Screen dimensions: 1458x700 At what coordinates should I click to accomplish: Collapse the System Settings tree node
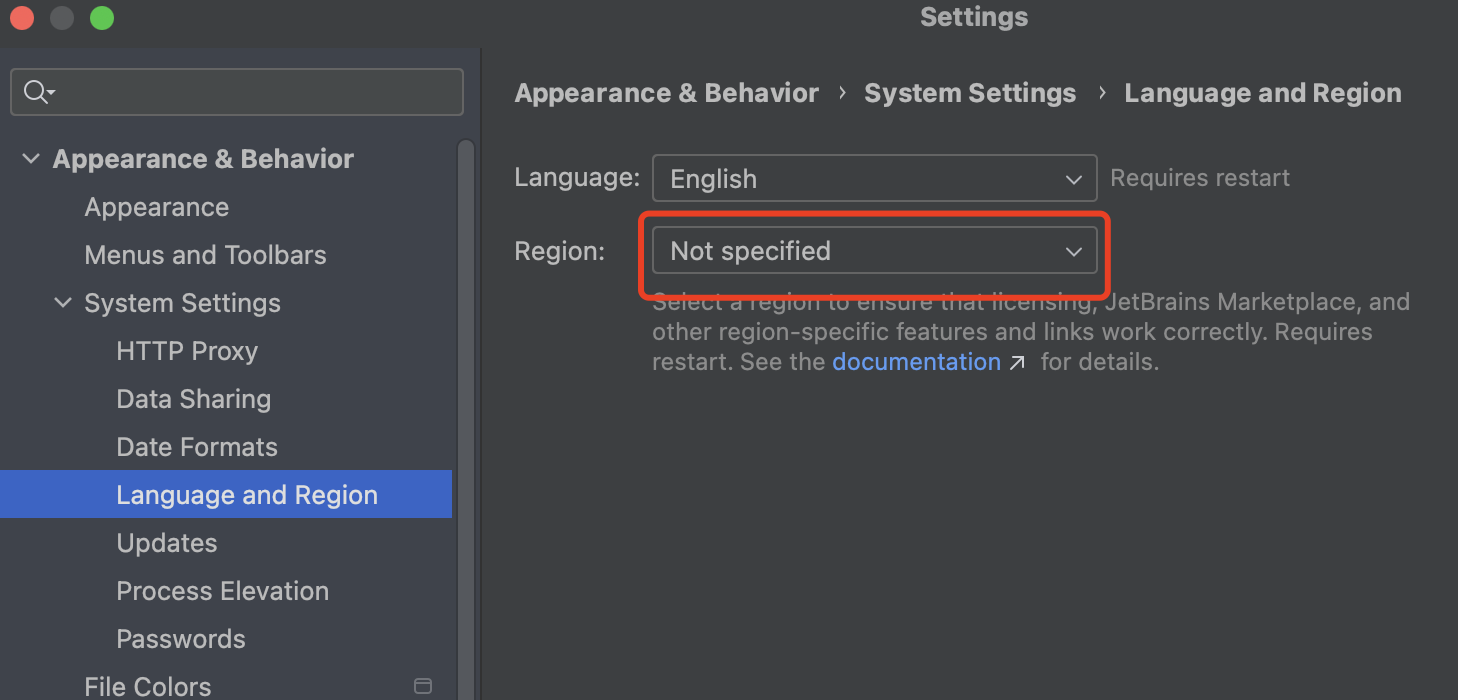(63, 303)
